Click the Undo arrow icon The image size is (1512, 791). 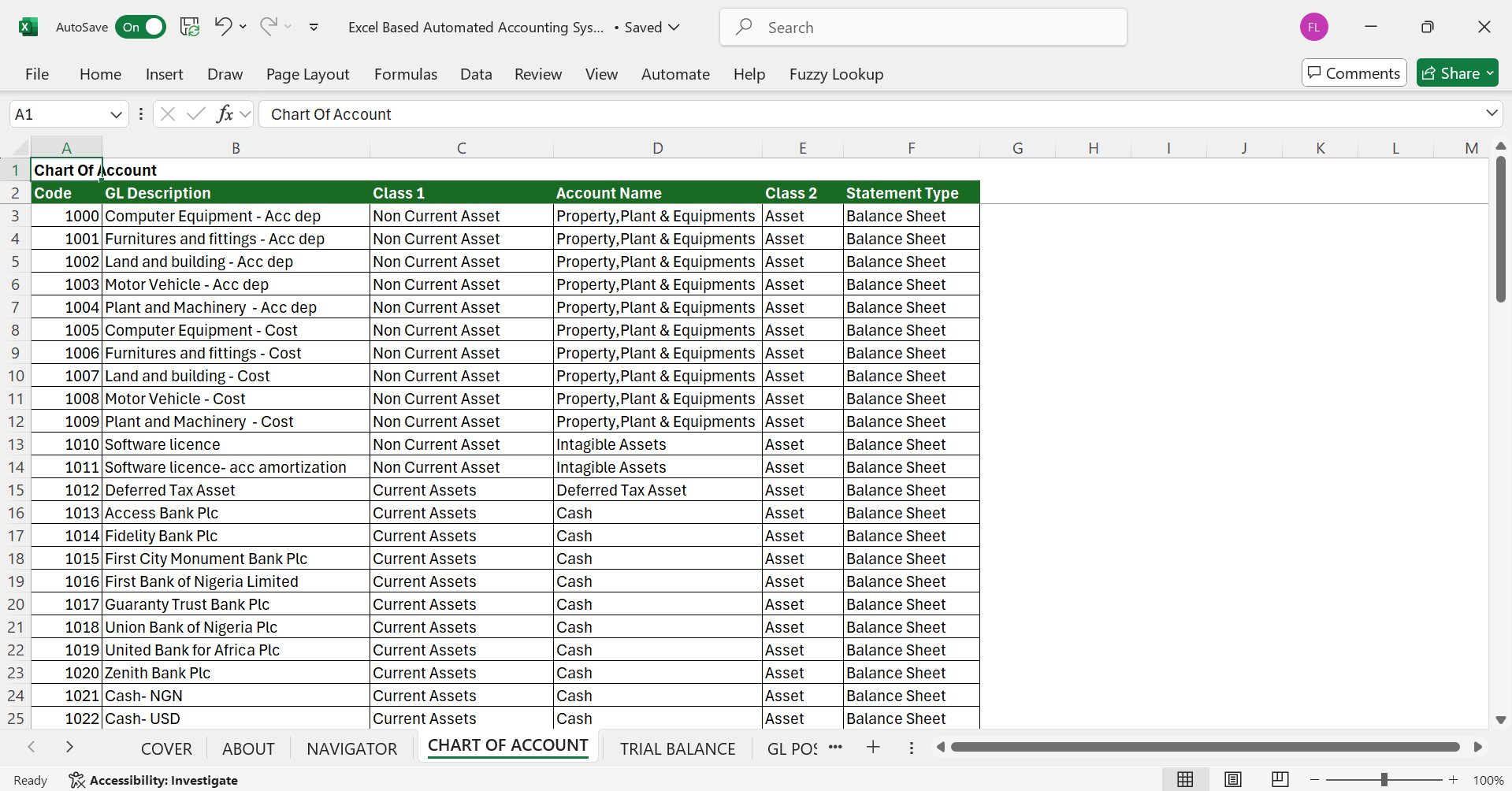point(223,26)
